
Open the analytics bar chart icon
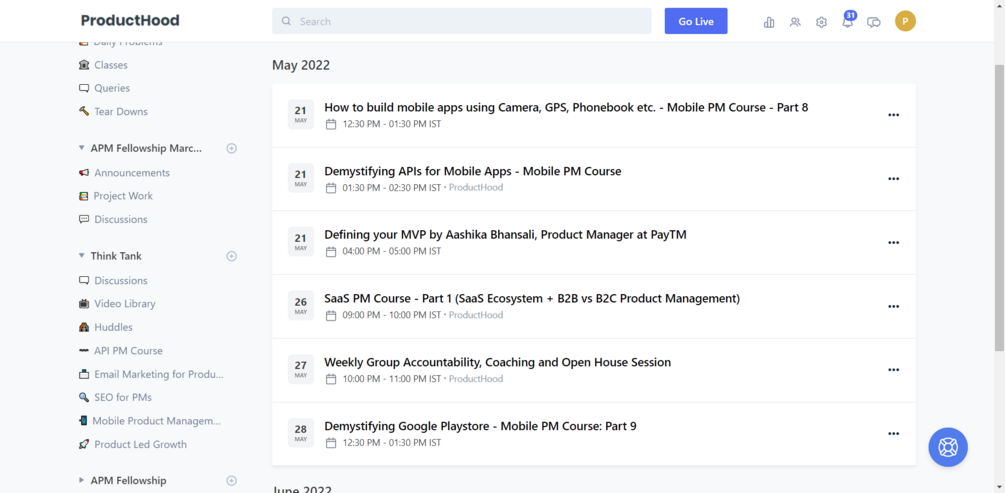pyautogui.click(x=769, y=22)
